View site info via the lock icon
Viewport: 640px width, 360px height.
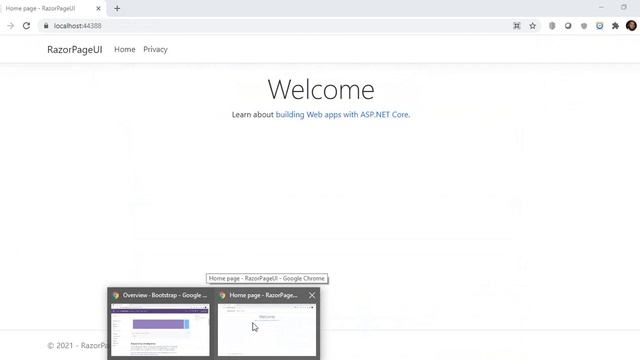pyautogui.click(x=46, y=26)
